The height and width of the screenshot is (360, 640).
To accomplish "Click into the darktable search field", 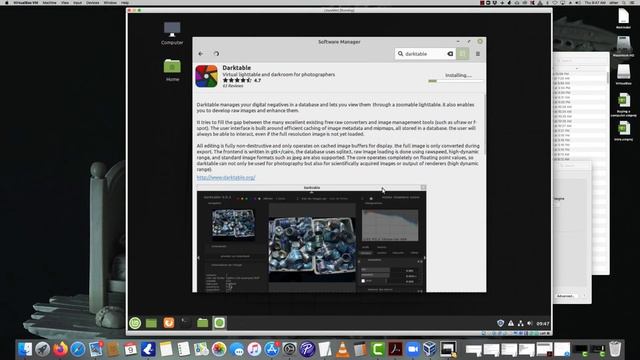I will (424, 54).
